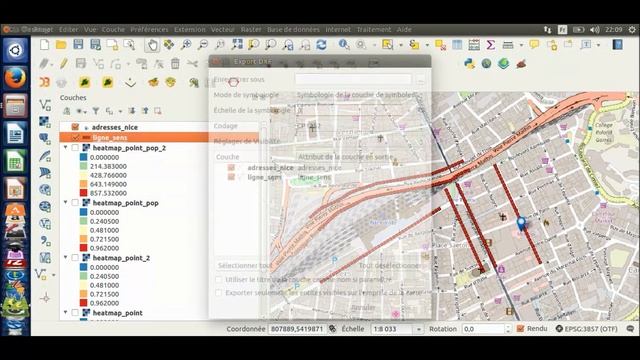The image size is (640, 360).
Task: Click Tout désélectionner button
Action: pos(389,266)
